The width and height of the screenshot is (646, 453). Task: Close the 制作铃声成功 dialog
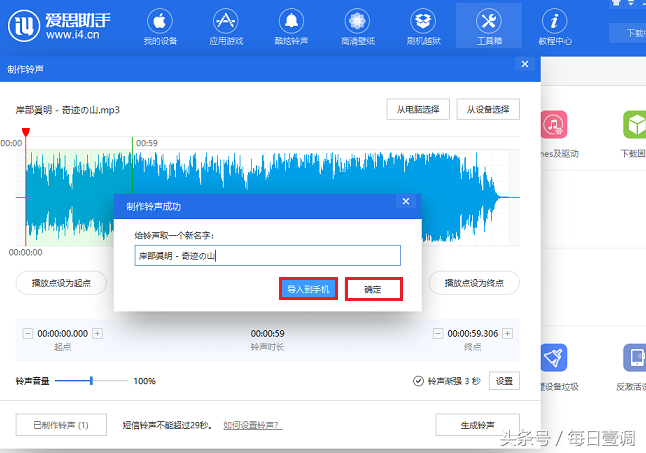coord(405,201)
